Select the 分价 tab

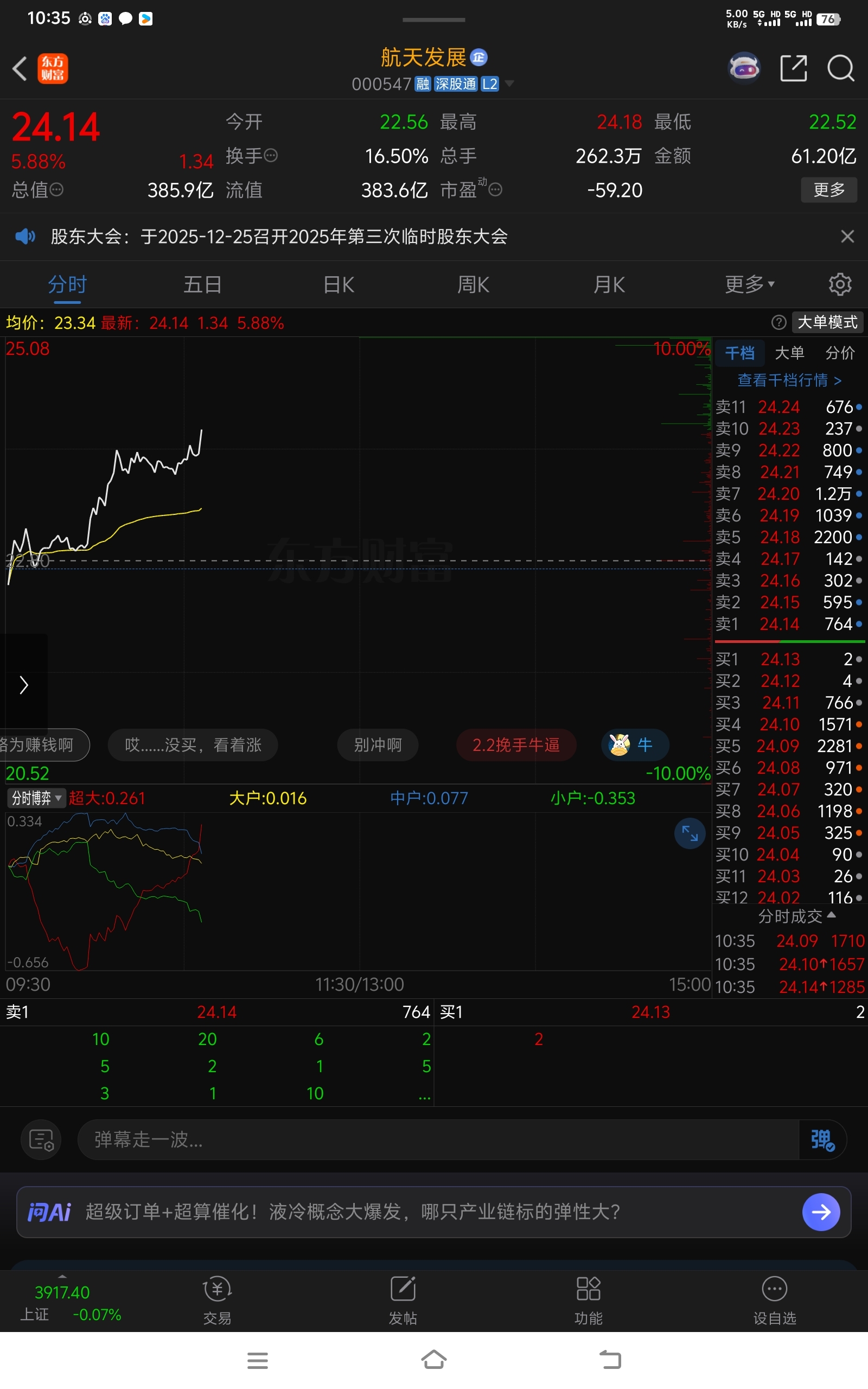point(840,353)
